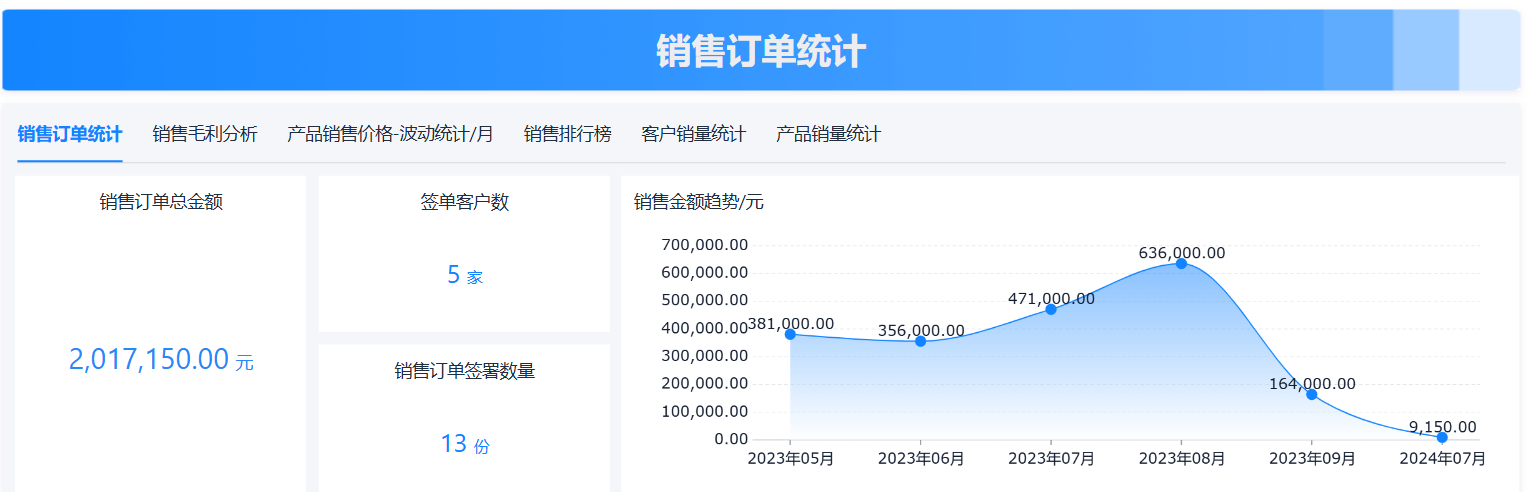Click the 9,150.00 data label
This screenshot has width=1531, height=492.
(1442, 427)
